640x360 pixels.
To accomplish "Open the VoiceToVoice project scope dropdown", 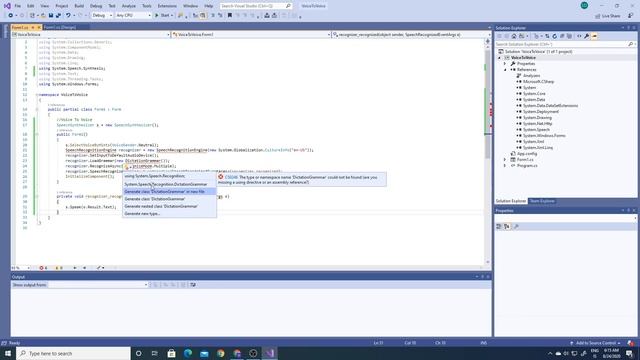I will [x=91, y=35].
